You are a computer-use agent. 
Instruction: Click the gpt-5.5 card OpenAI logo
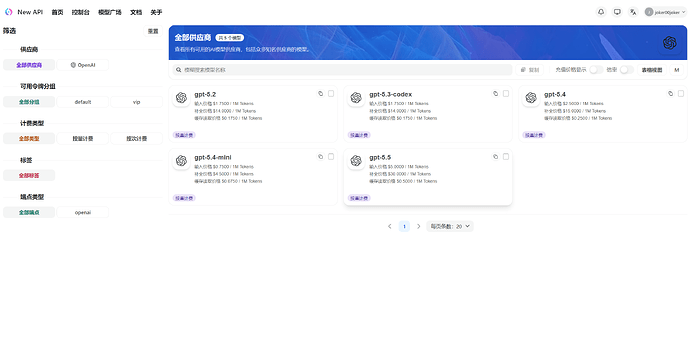click(x=356, y=161)
